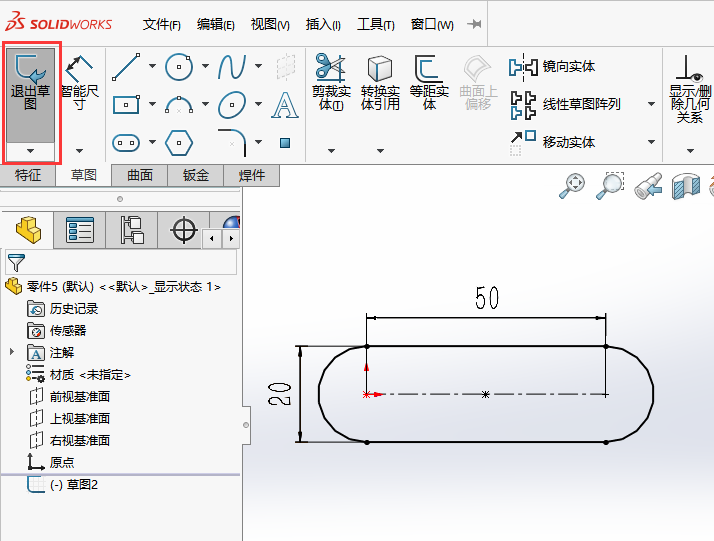This screenshot has width=714, height=541.
Task: Open the 编辑(E) menu
Action: click(x=216, y=24)
